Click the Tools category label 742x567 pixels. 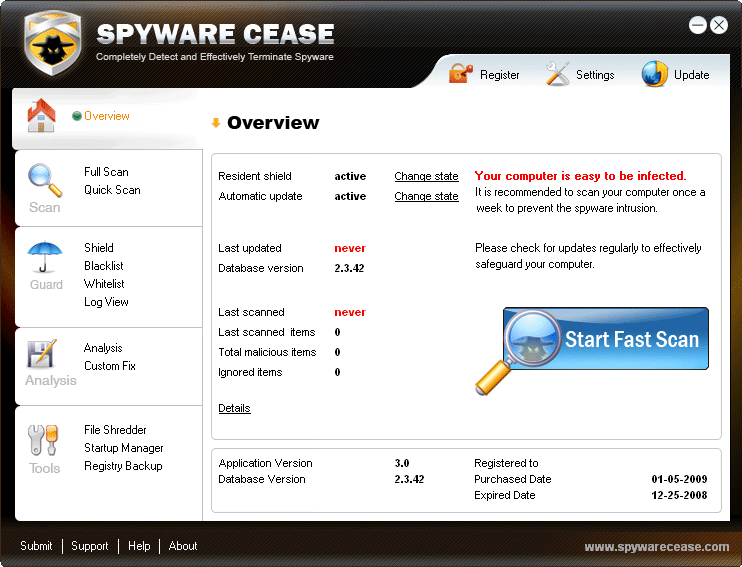pyautogui.click(x=44, y=468)
